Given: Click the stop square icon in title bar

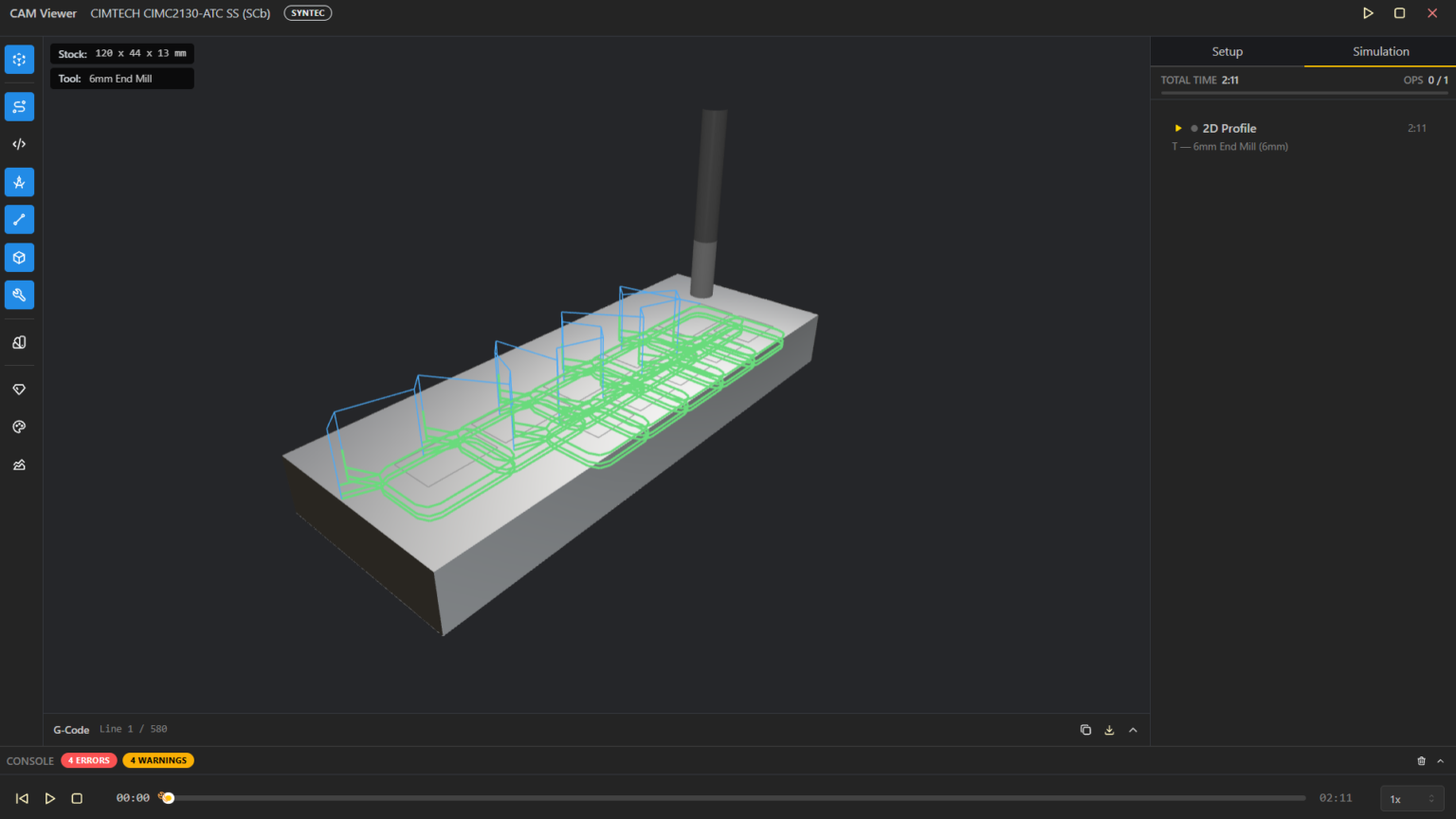Looking at the screenshot, I should (1399, 13).
